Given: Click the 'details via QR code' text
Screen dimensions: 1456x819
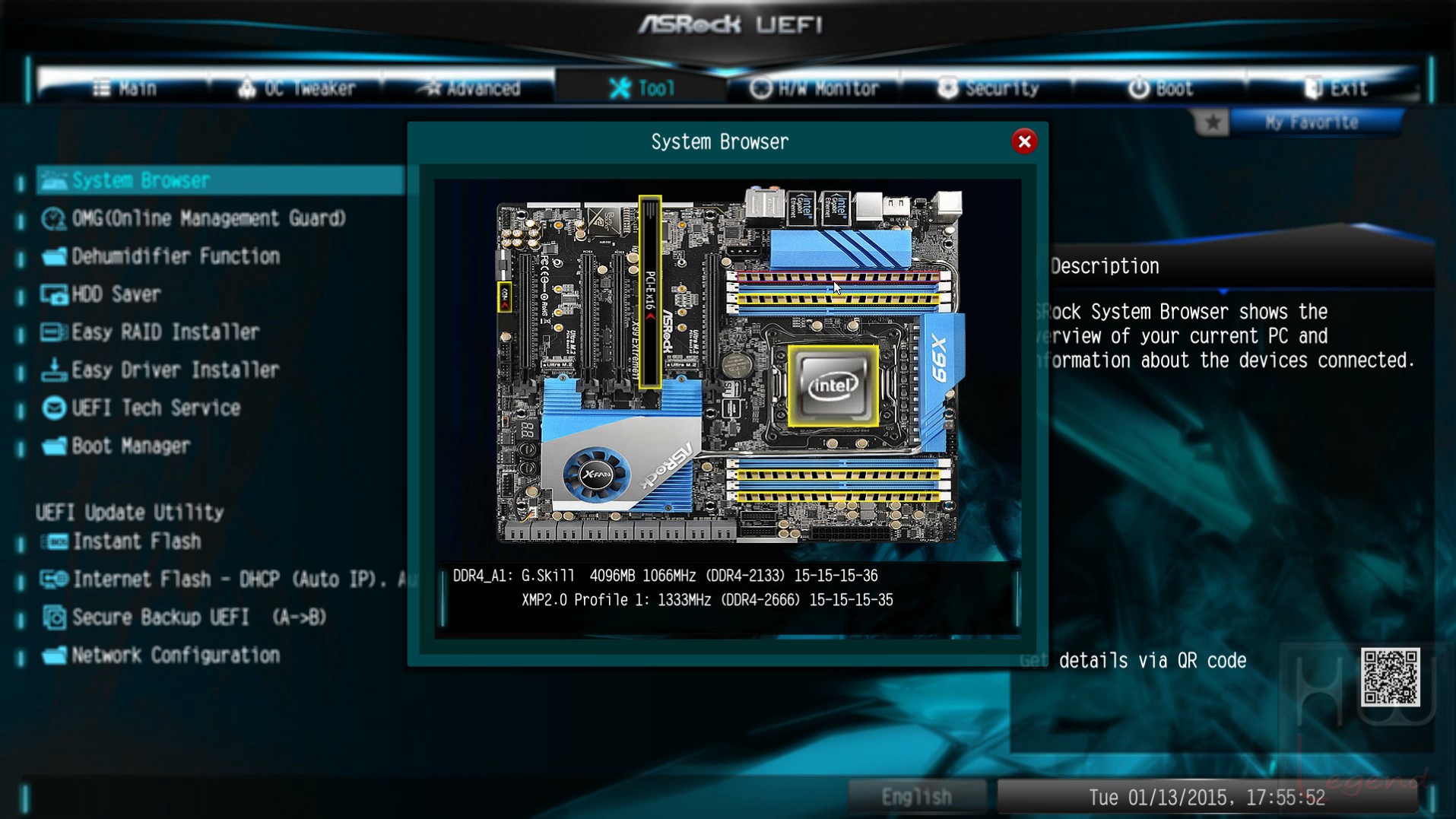Looking at the screenshot, I should click(1153, 661).
